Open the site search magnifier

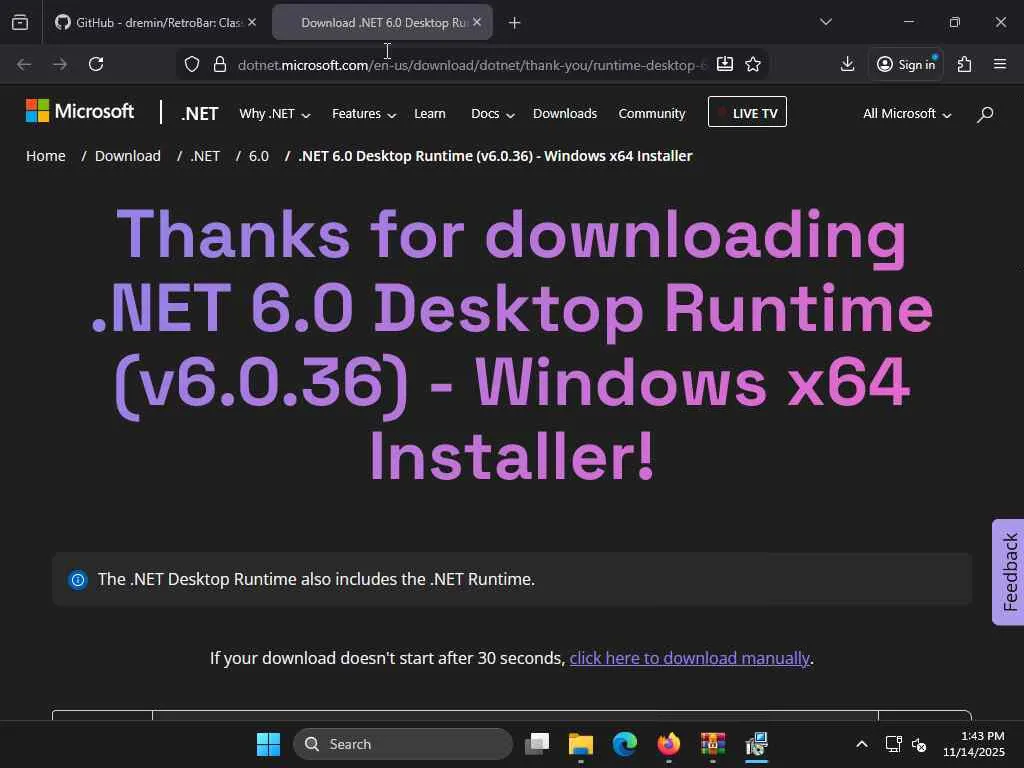985,114
